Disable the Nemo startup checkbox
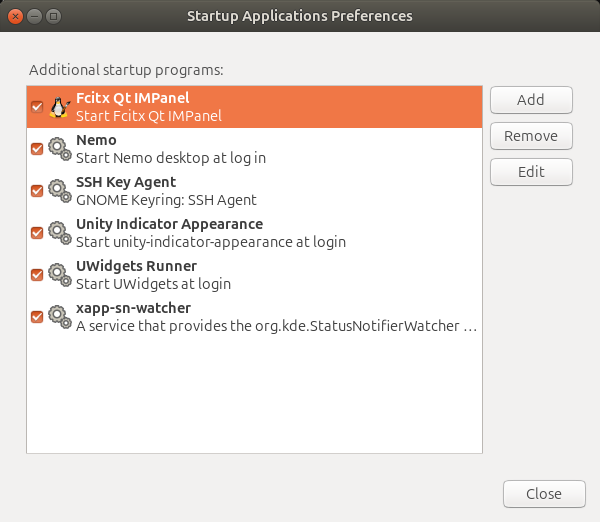The height and width of the screenshot is (522, 600). [37, 149]
